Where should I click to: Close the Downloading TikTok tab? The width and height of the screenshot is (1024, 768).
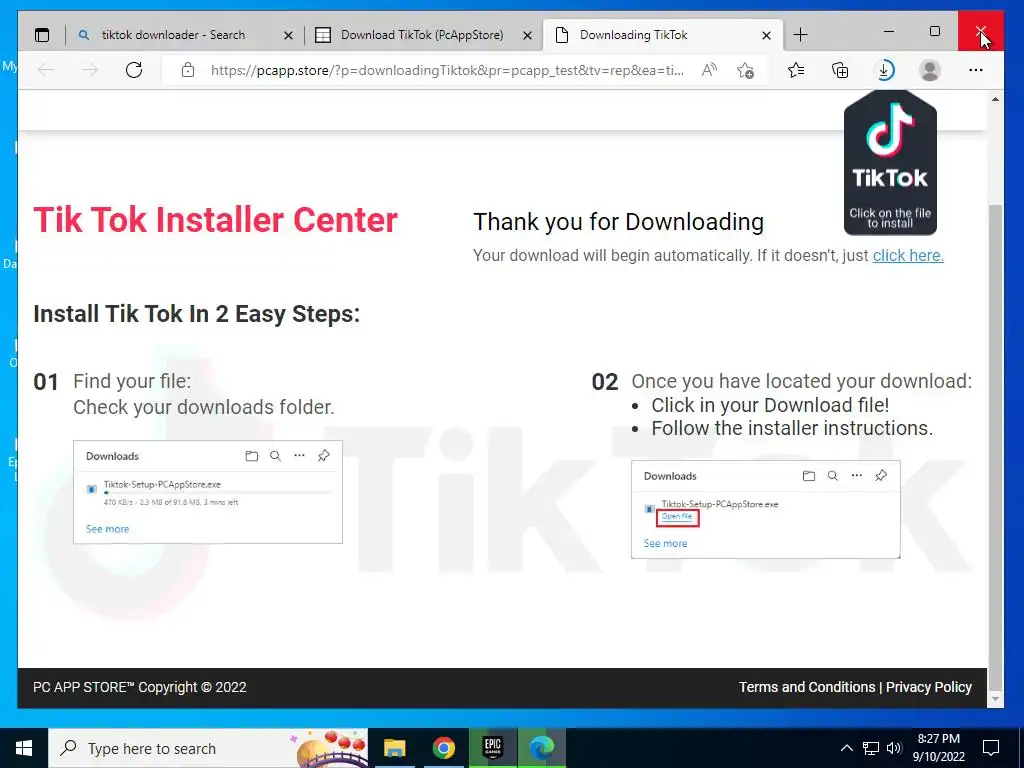coord(767,35)
